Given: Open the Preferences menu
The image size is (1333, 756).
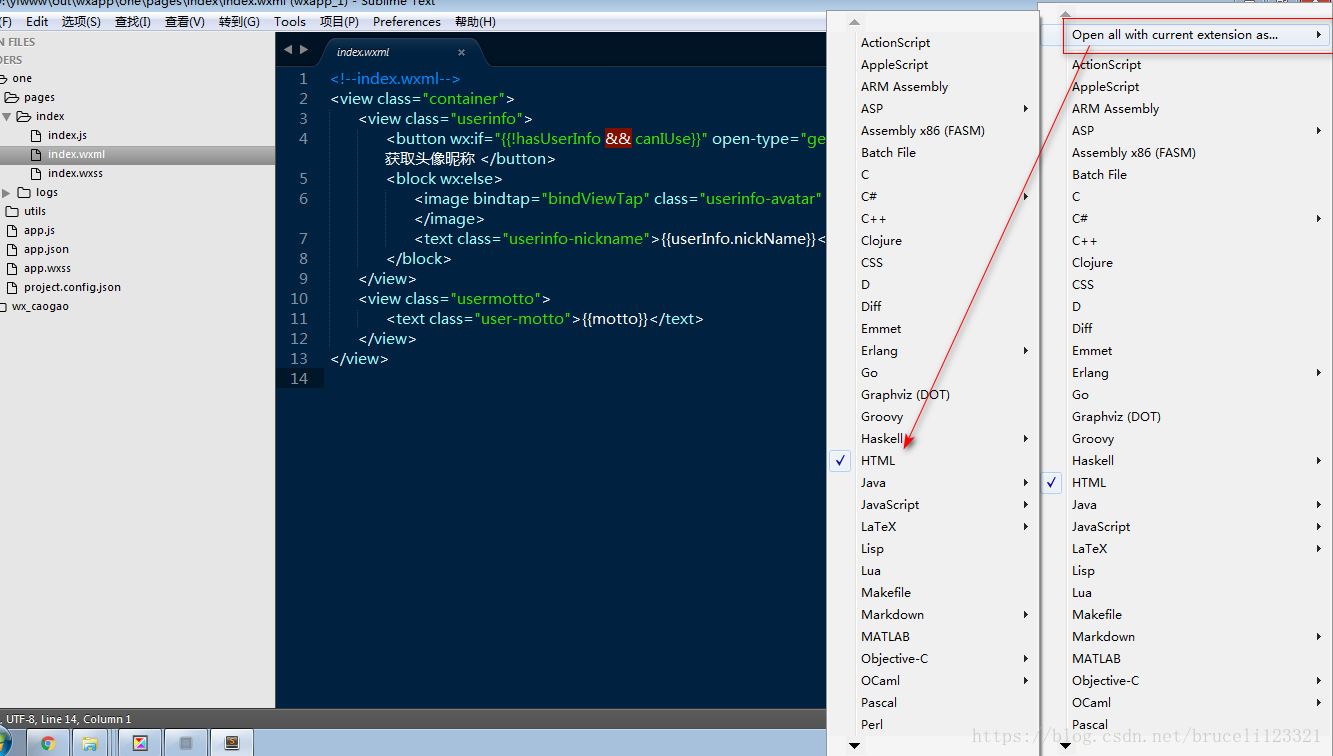Looking at the screenshot, I should pyautogui.click(x=406, y=21).
